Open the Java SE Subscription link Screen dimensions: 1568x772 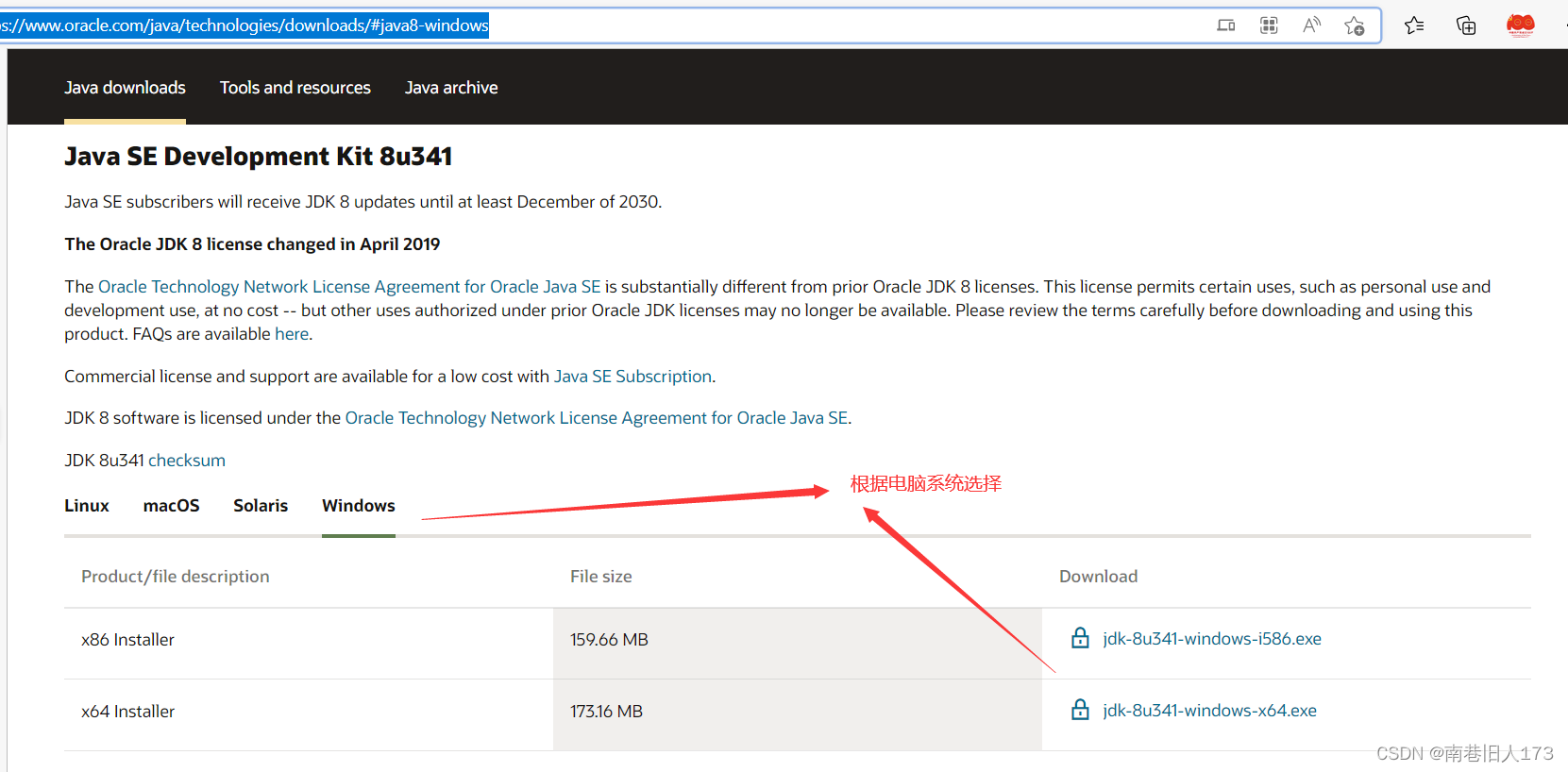coord(632,377)
